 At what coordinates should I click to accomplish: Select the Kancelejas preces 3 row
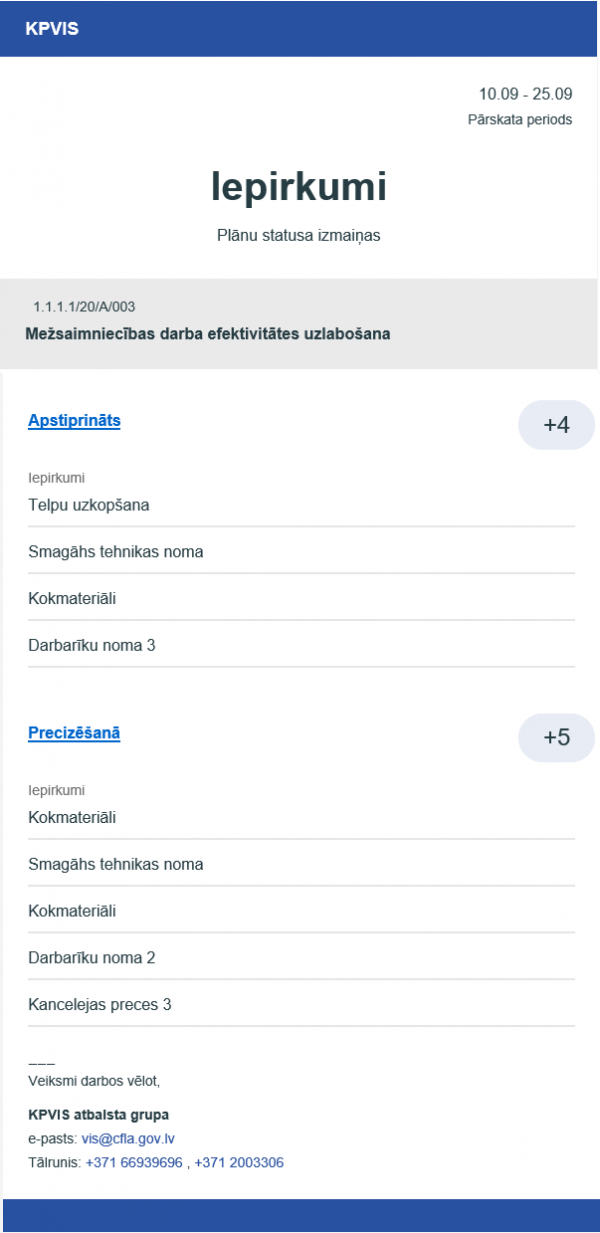pos(100,1004)
